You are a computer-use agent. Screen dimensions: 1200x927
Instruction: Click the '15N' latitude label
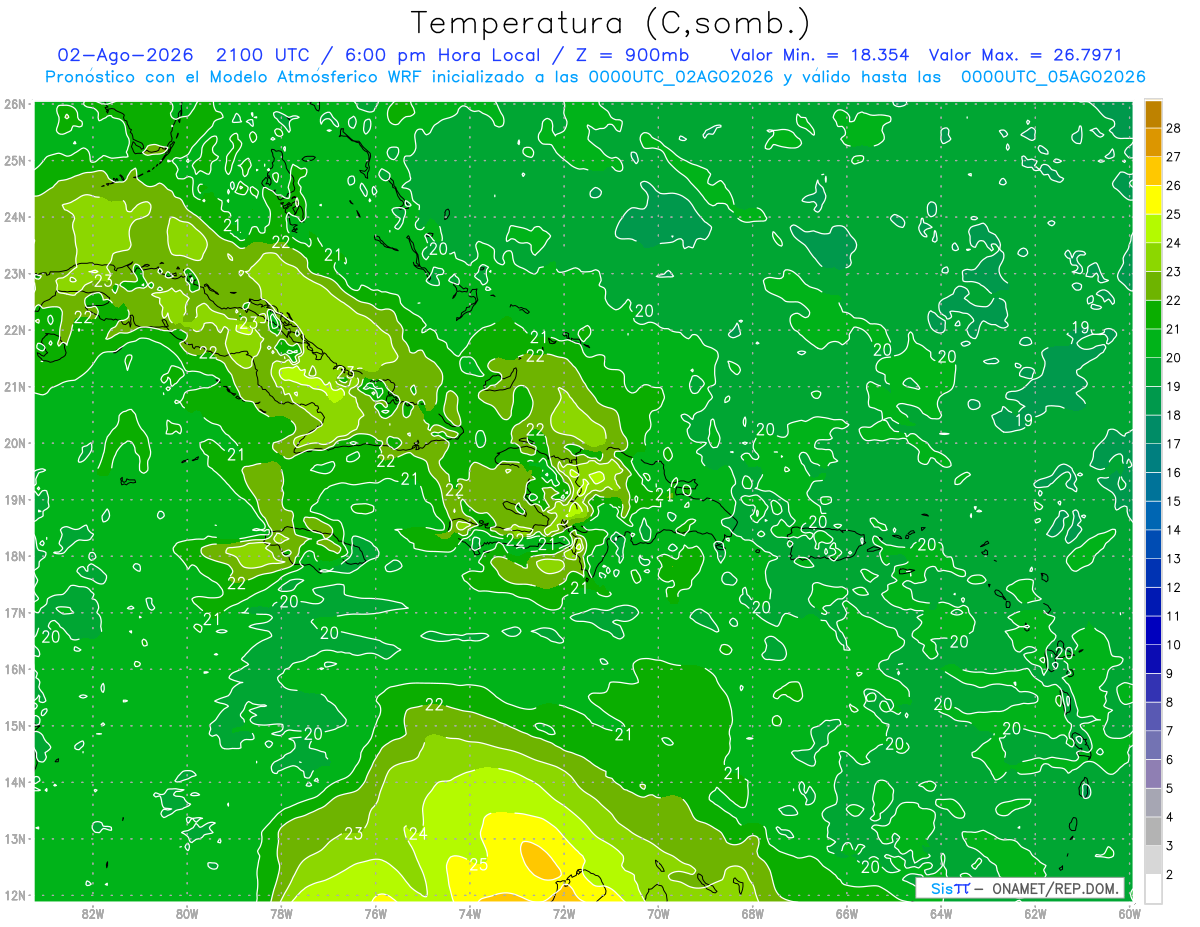click(15, 726)
